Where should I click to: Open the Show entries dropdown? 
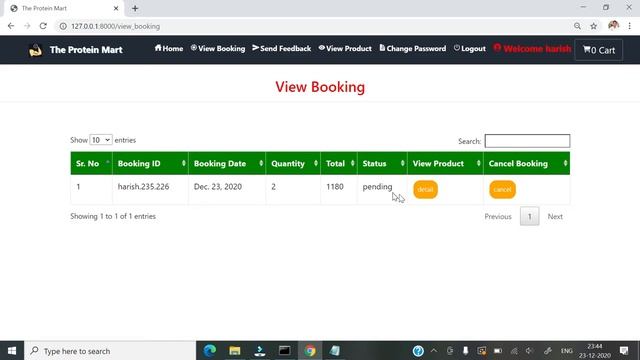101,140
